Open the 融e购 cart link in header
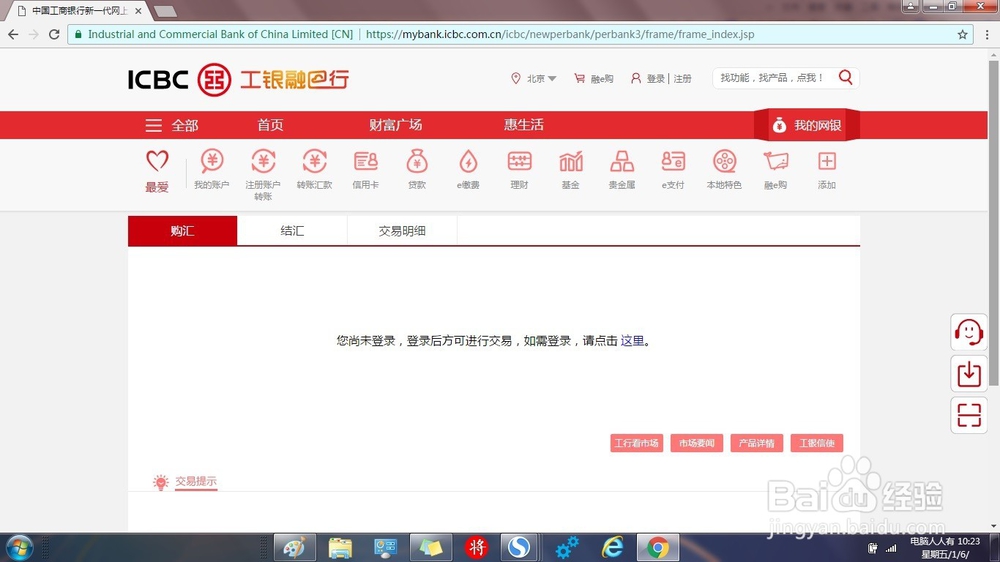 pyautogui.click(x=594, y=78)
